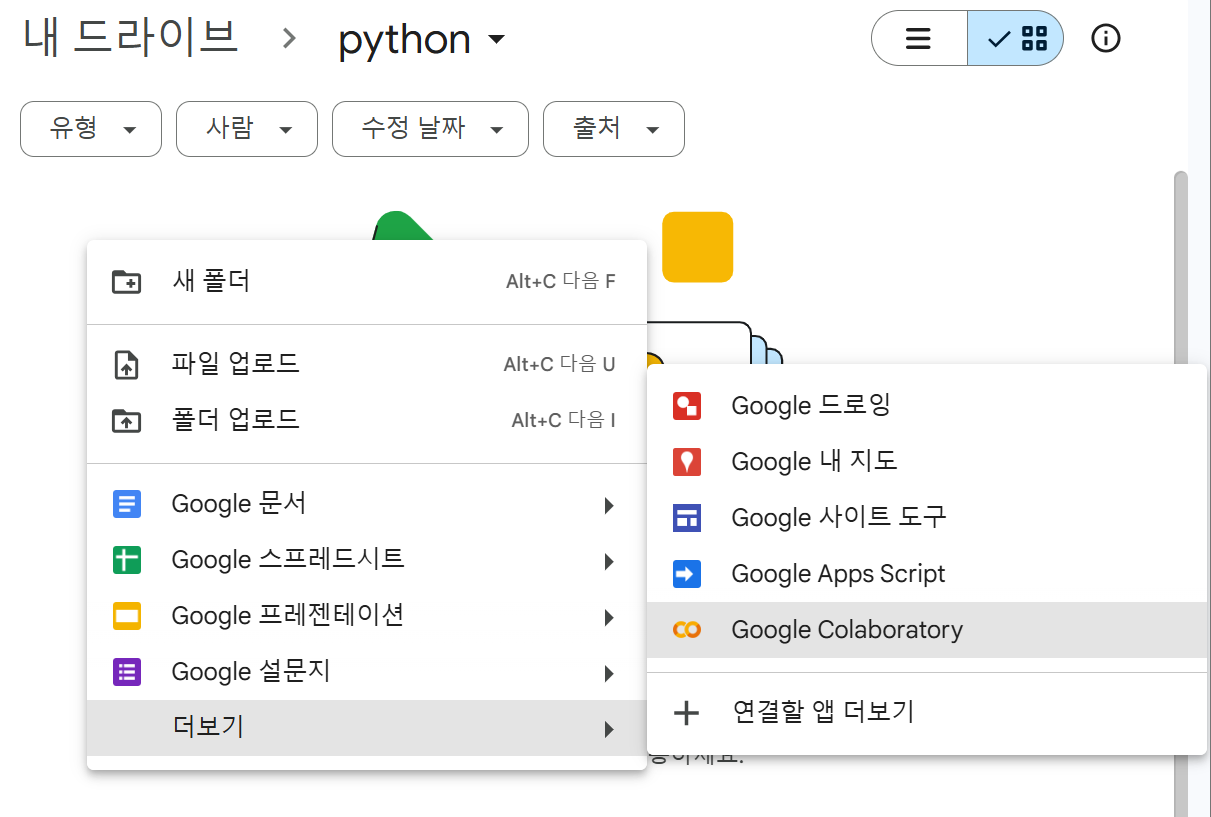Open the 사람 filter dropdown
The image size is (1211, 817).
coord(247,129)
